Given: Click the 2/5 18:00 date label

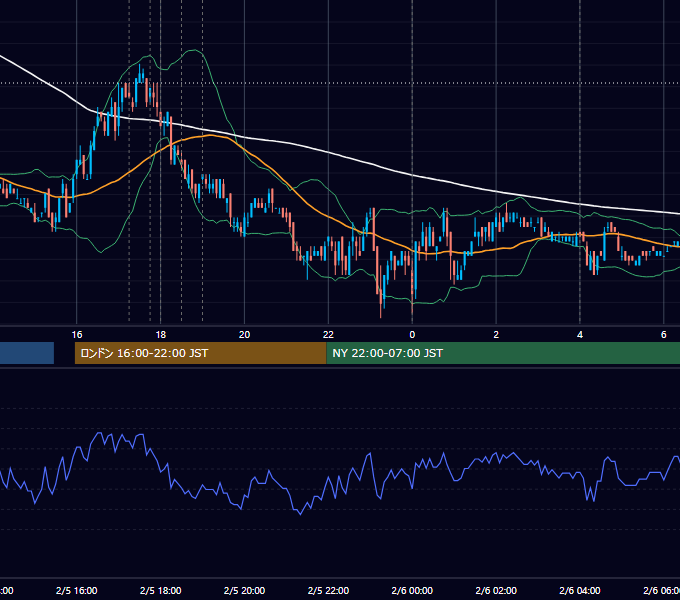Looking at the screenshot, I should click(x=160, y=590).
